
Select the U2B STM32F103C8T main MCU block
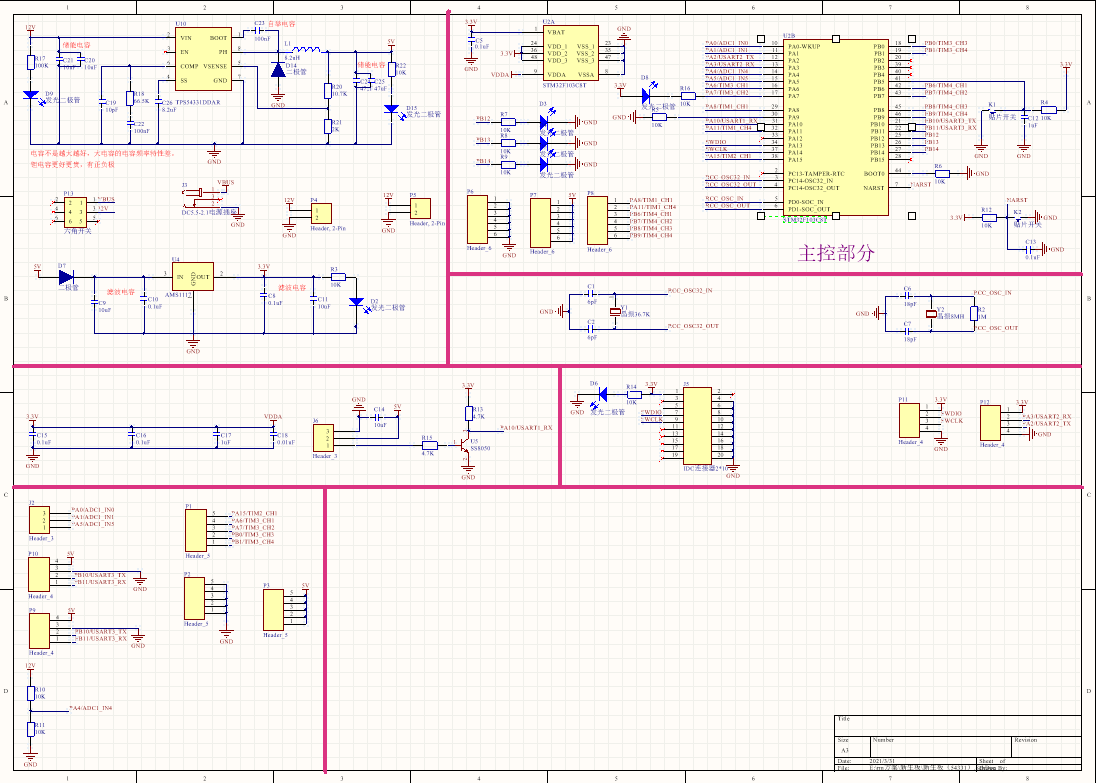point(836,127)
